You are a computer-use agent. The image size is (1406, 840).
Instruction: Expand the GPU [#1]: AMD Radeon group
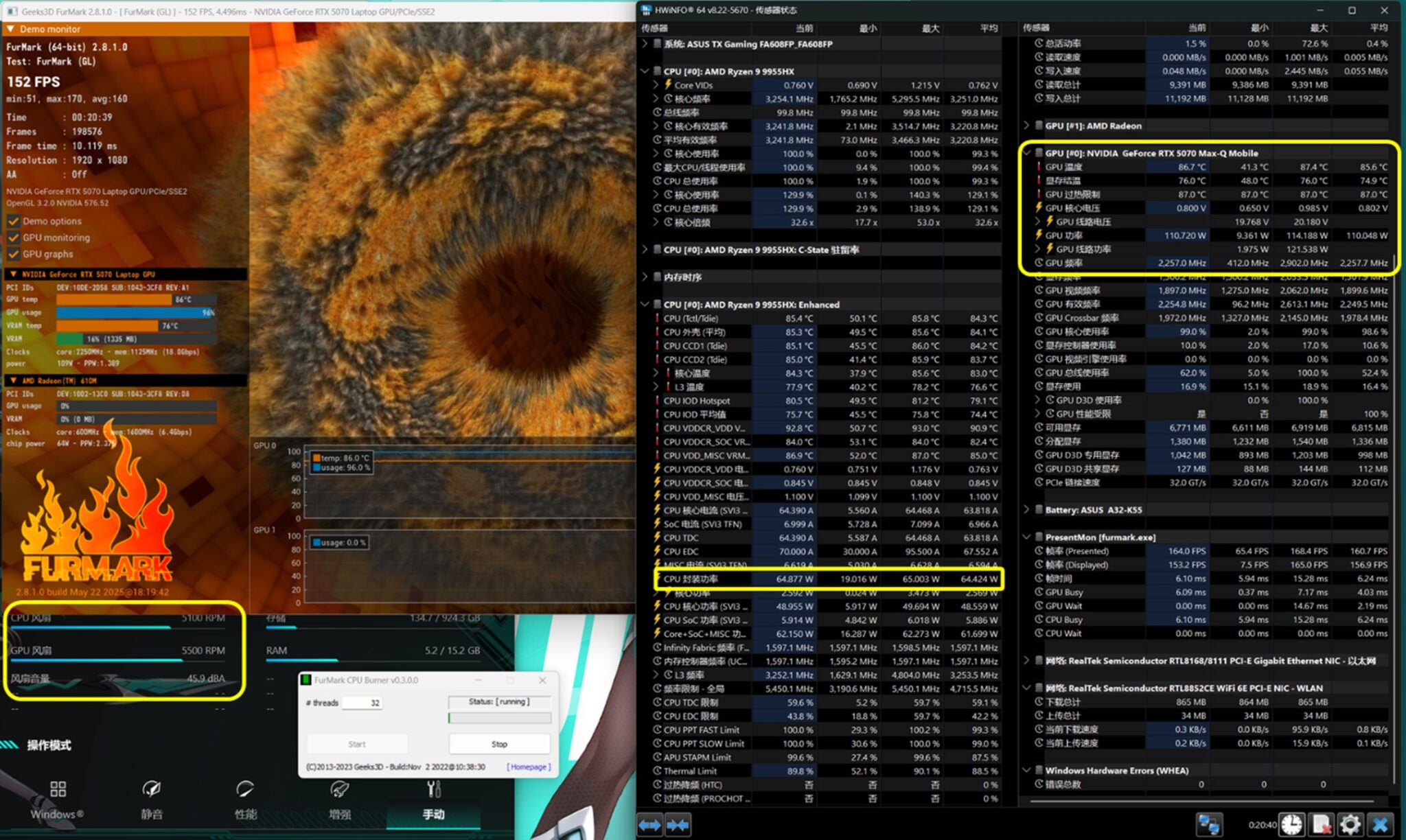1026,126
